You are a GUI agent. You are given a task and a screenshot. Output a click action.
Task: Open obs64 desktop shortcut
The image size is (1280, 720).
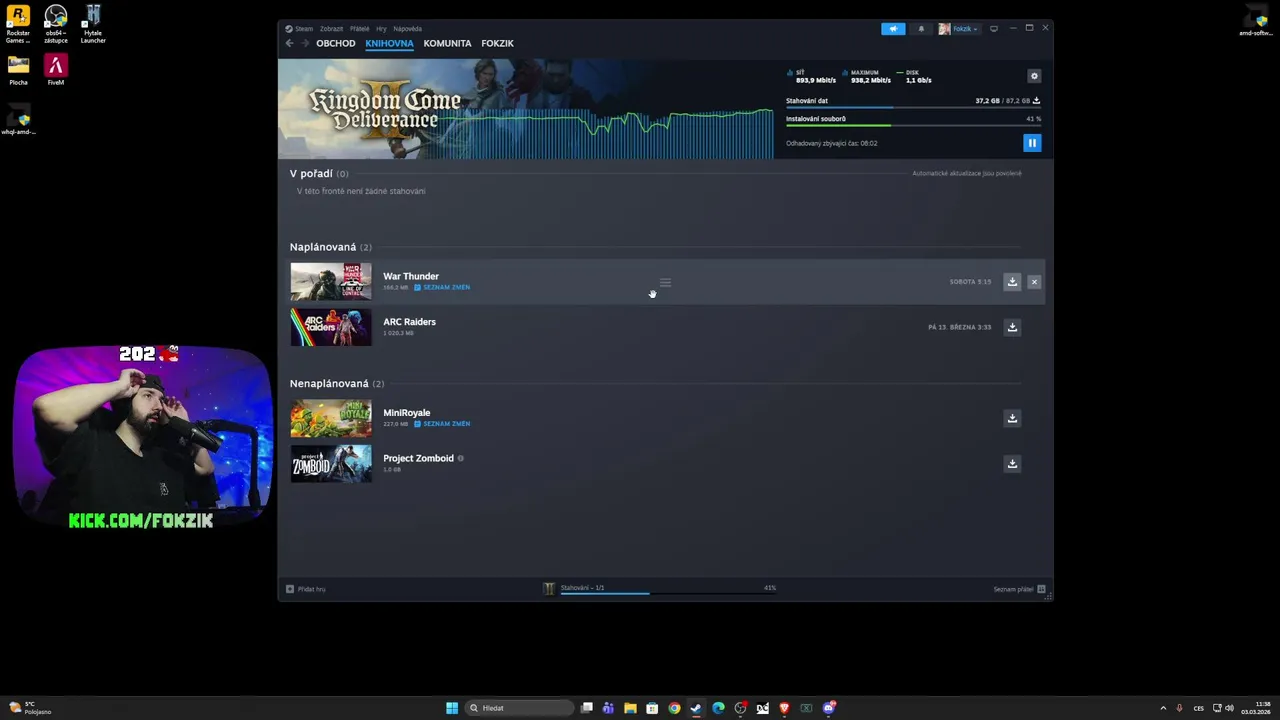click(56, 24)
